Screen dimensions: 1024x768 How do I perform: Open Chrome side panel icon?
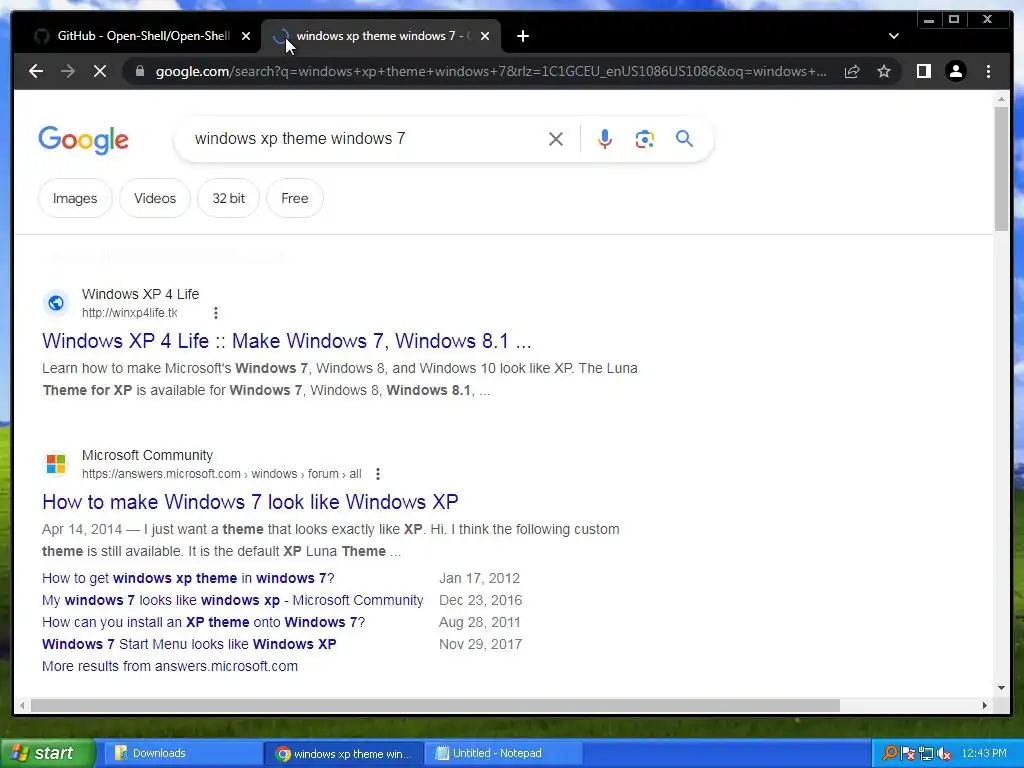click(x=923, y=71)
